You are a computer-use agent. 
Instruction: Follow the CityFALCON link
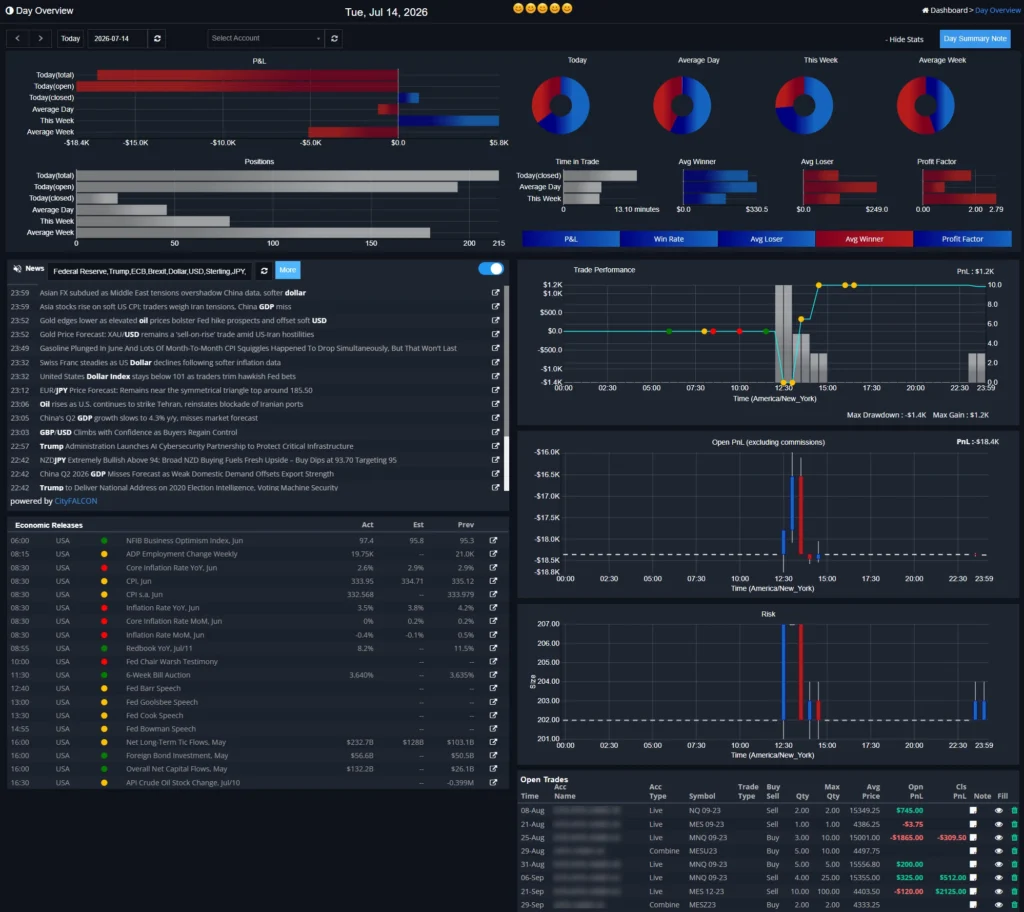[x=76, y=502]
